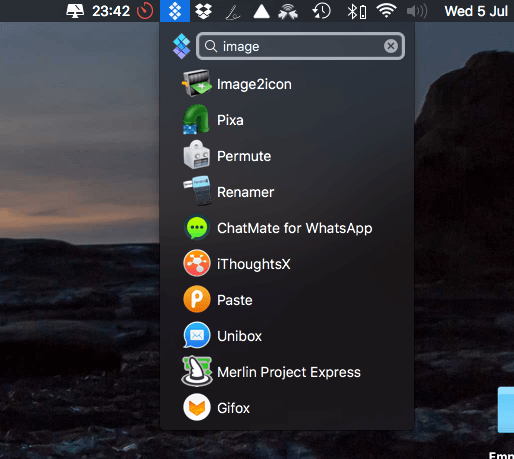
Task: Open the Renamer app entry
Action: coord(287,192)
